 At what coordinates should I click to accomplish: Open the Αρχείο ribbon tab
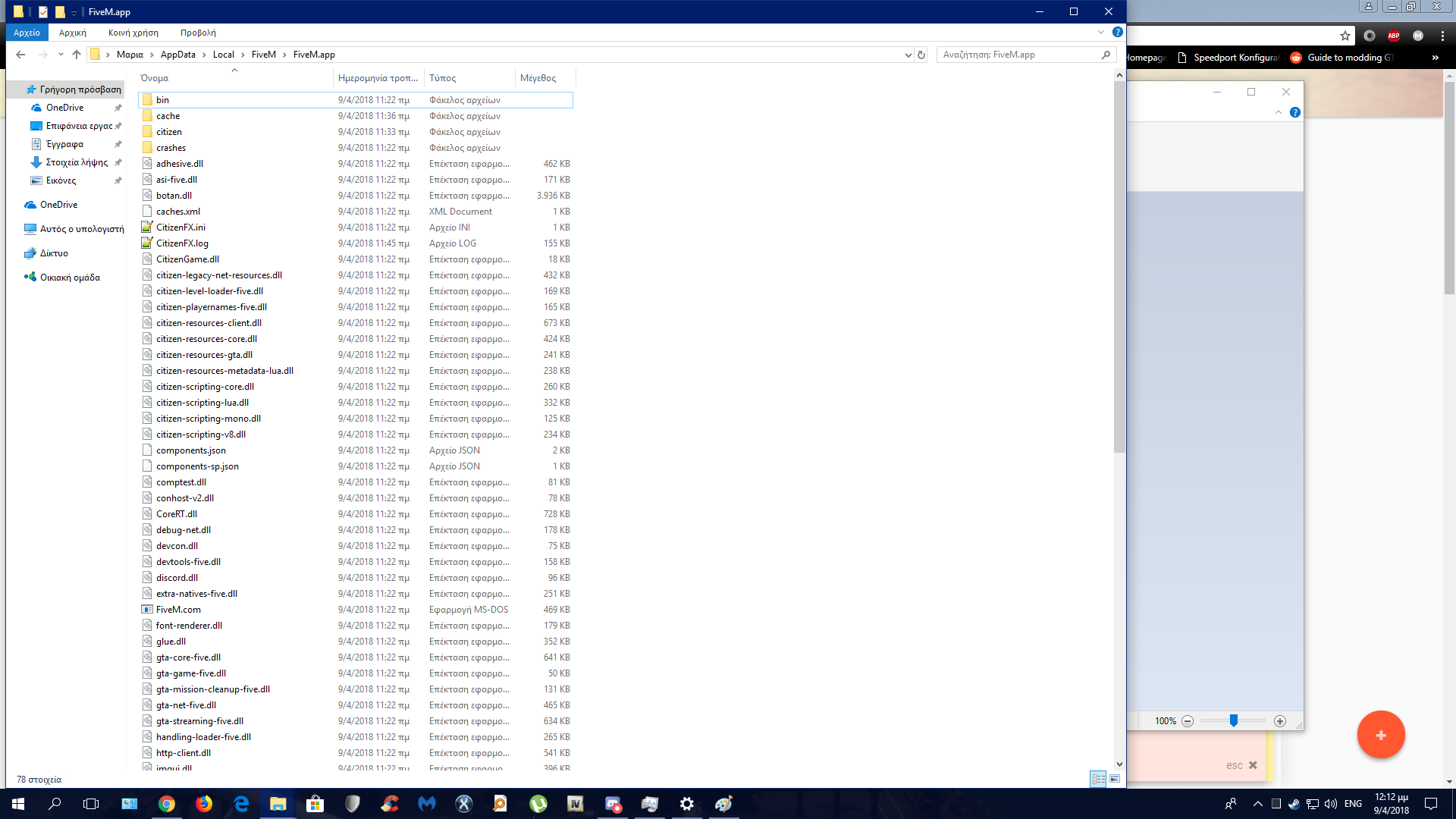click(27, 33)
